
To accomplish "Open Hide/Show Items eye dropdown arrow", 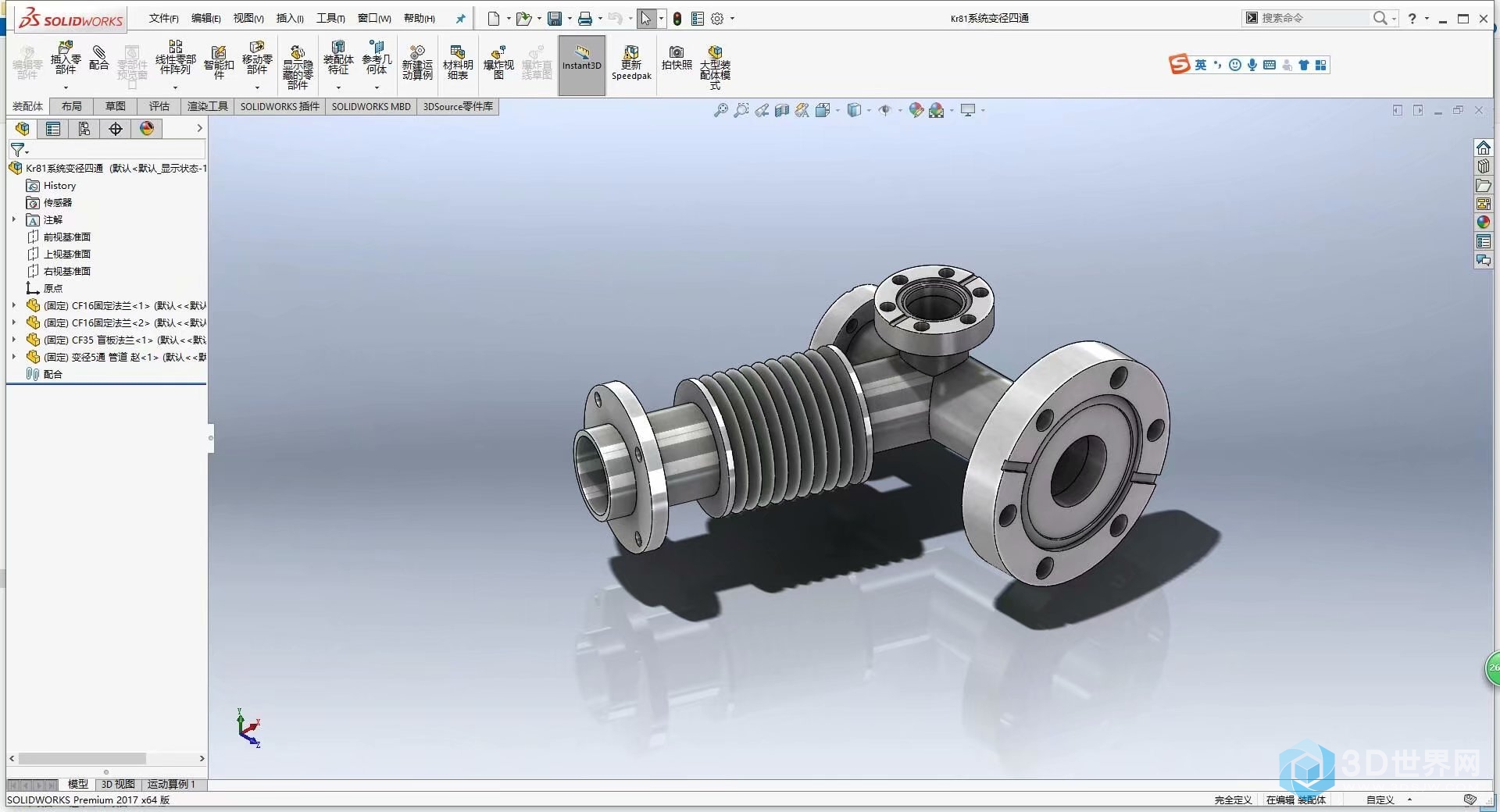I will click(x=900, y=111).
